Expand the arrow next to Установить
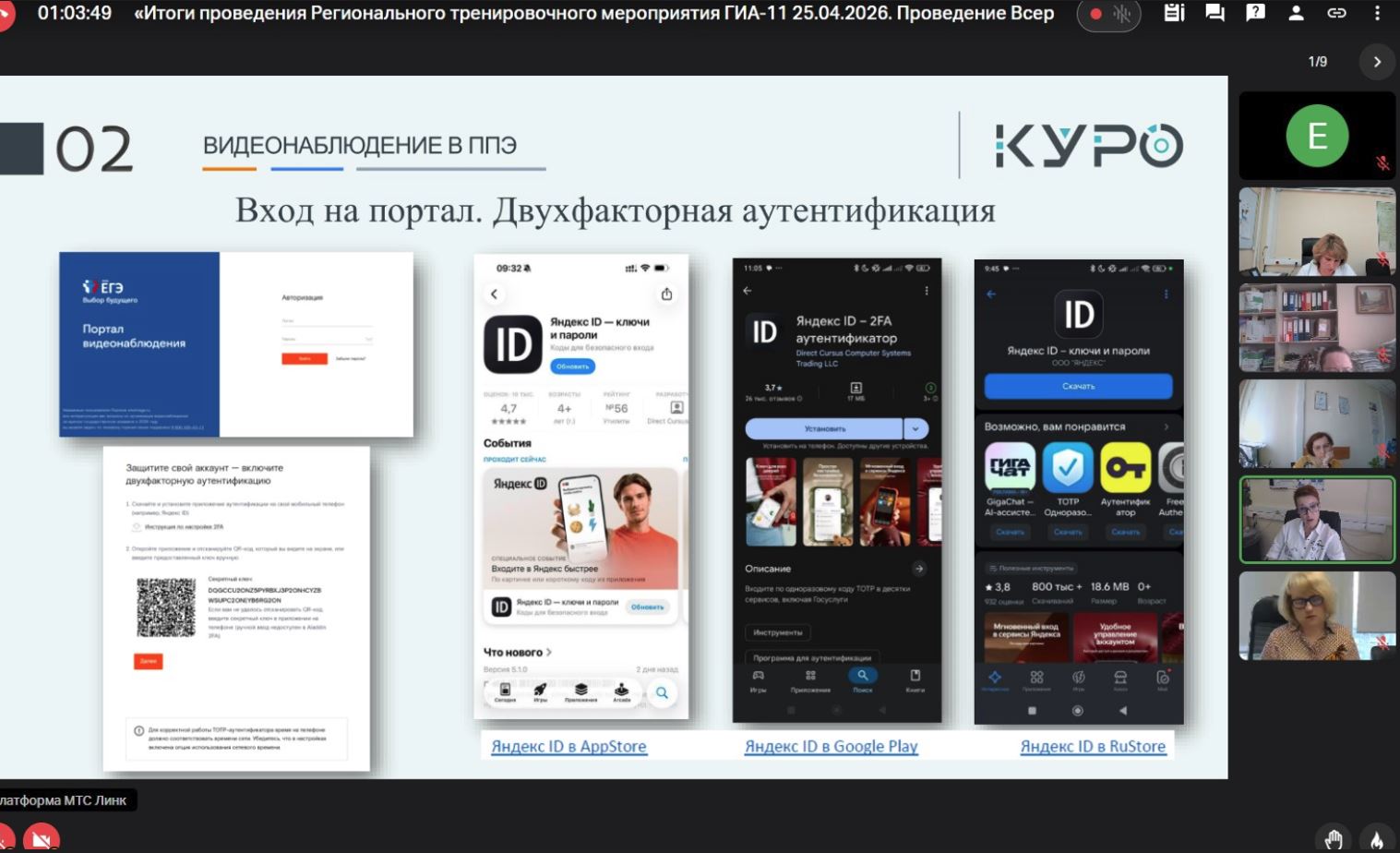This screenshot has height=853, width=1400. tap(915, 428)
